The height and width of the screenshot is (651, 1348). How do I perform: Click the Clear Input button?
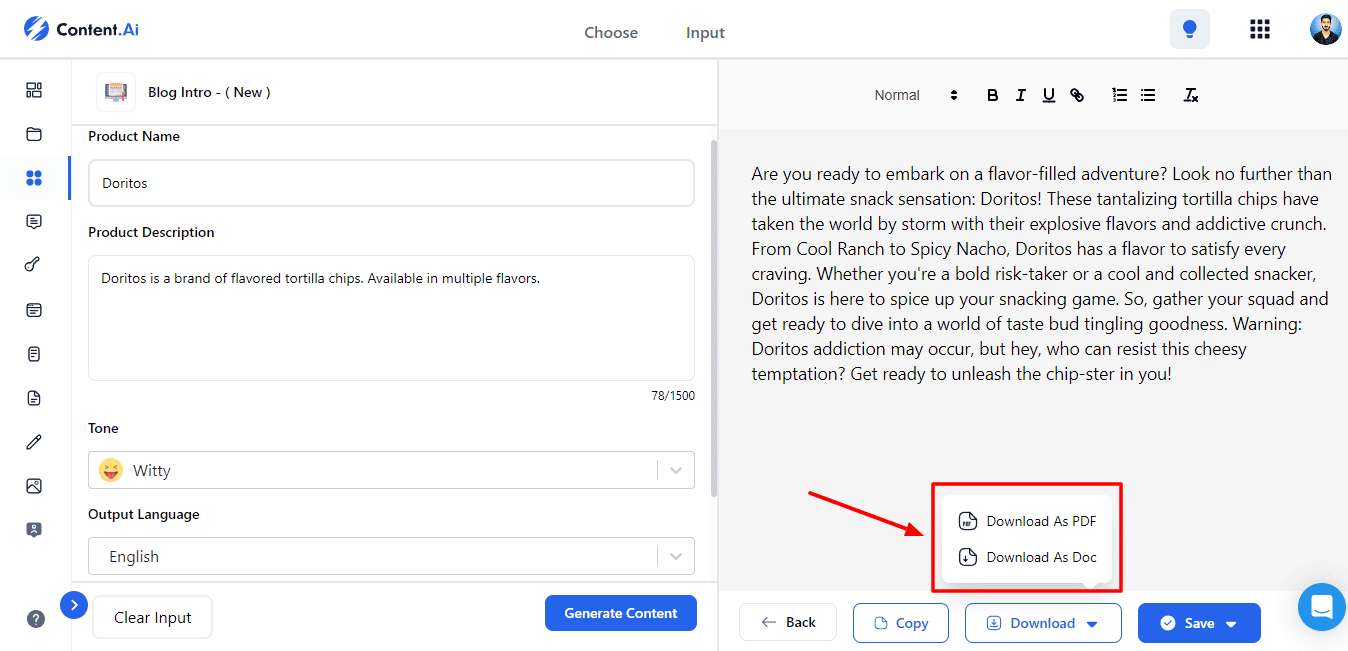(152, 618)
